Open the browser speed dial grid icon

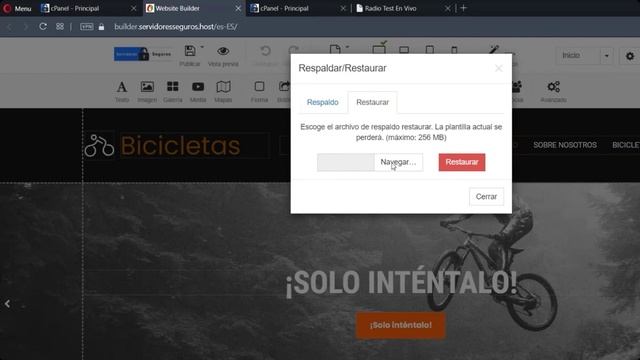pos(60,27)
